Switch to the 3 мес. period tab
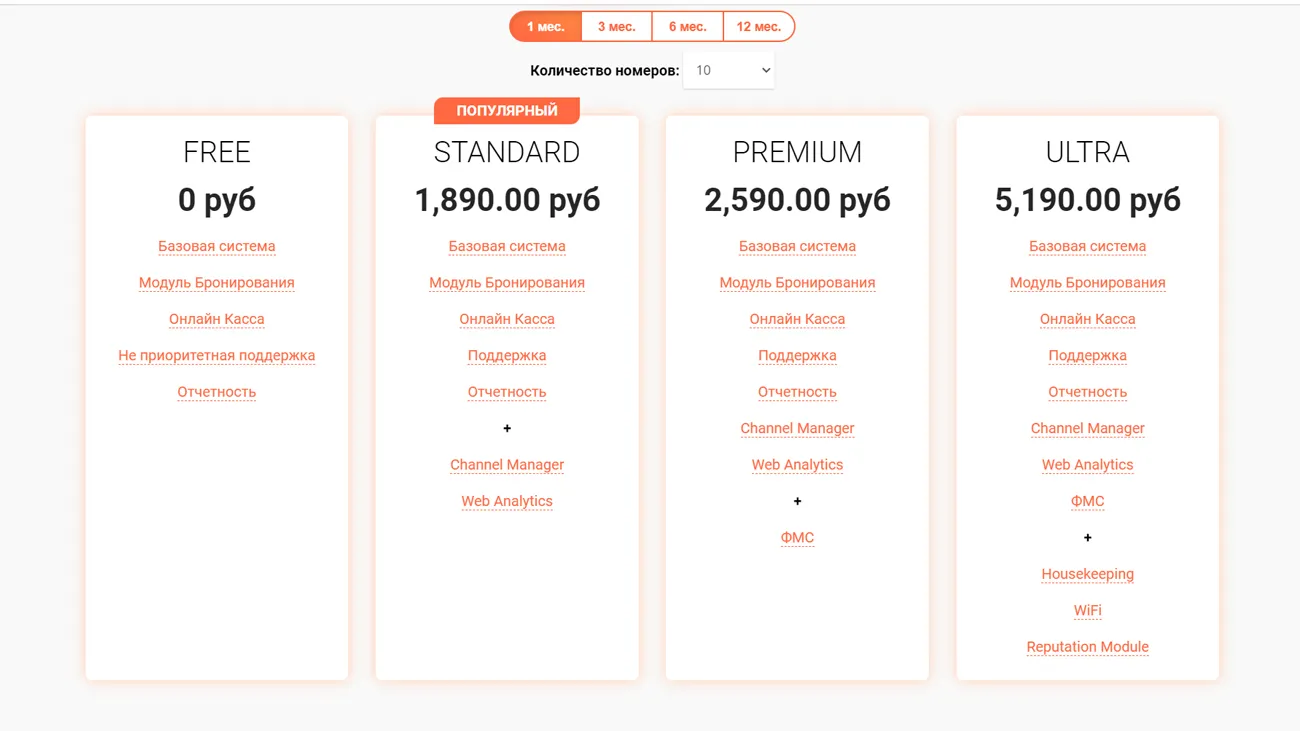Image resolution: width=1300 pixels, height=731 pixels. [x=616, y=27]
